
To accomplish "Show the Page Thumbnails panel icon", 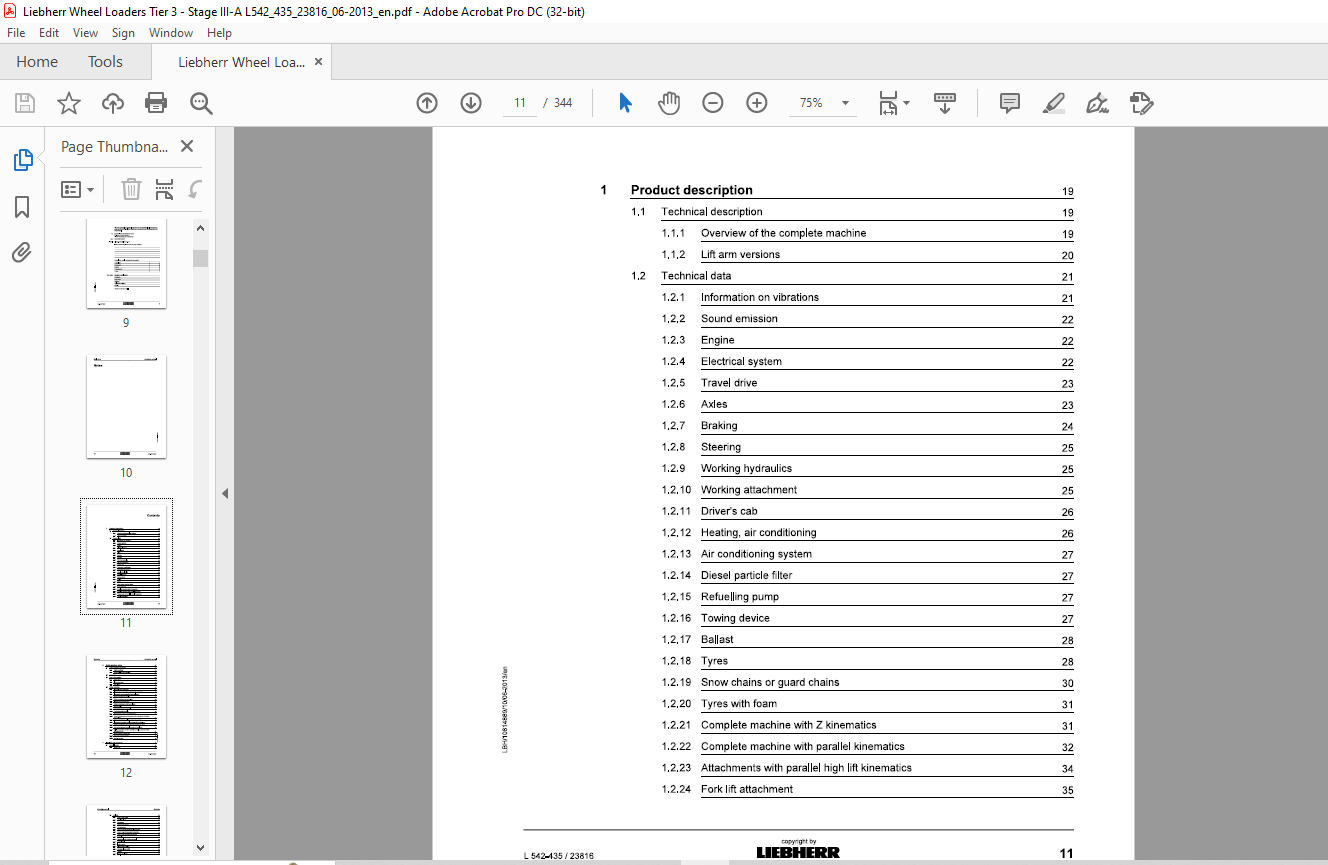I will pos(22,160).
